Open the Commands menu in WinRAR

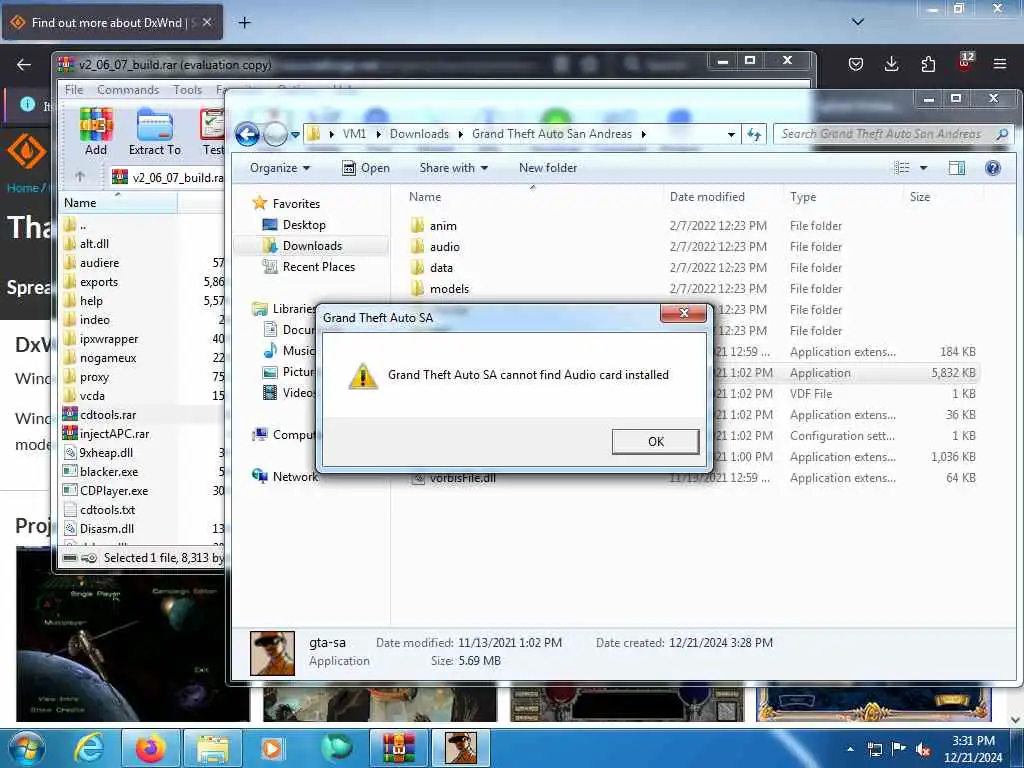(x=128, y=89)
